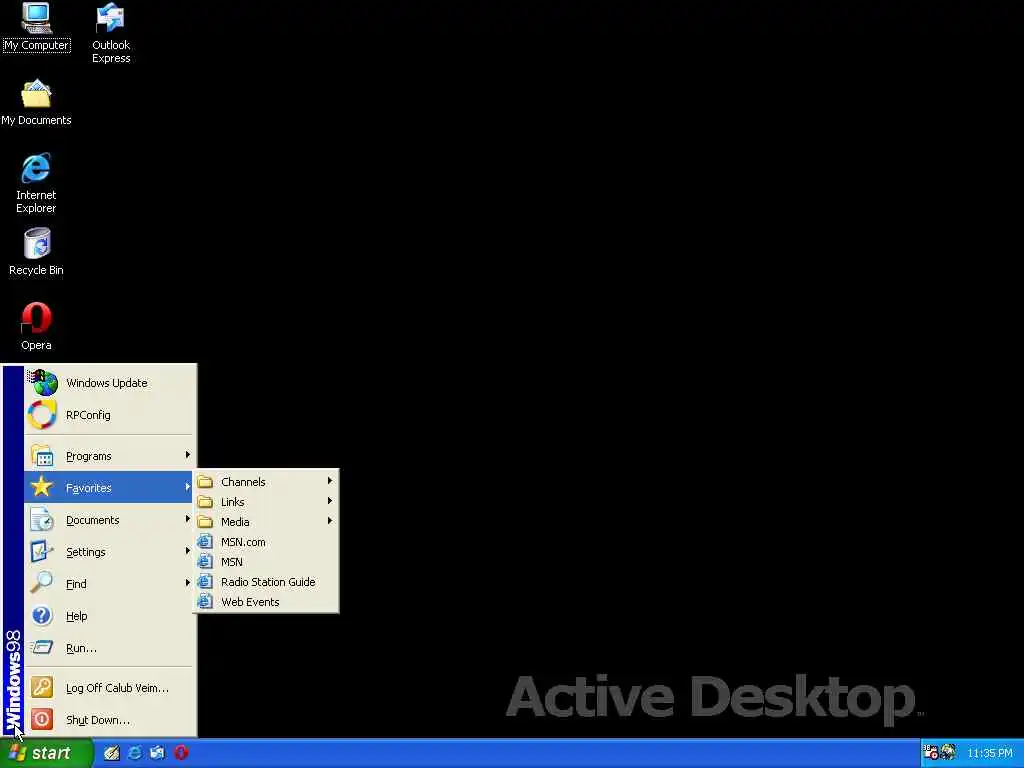This screenshot has width=1024, height=768.
Task: Open the Documents submenu
Action: 109,520
